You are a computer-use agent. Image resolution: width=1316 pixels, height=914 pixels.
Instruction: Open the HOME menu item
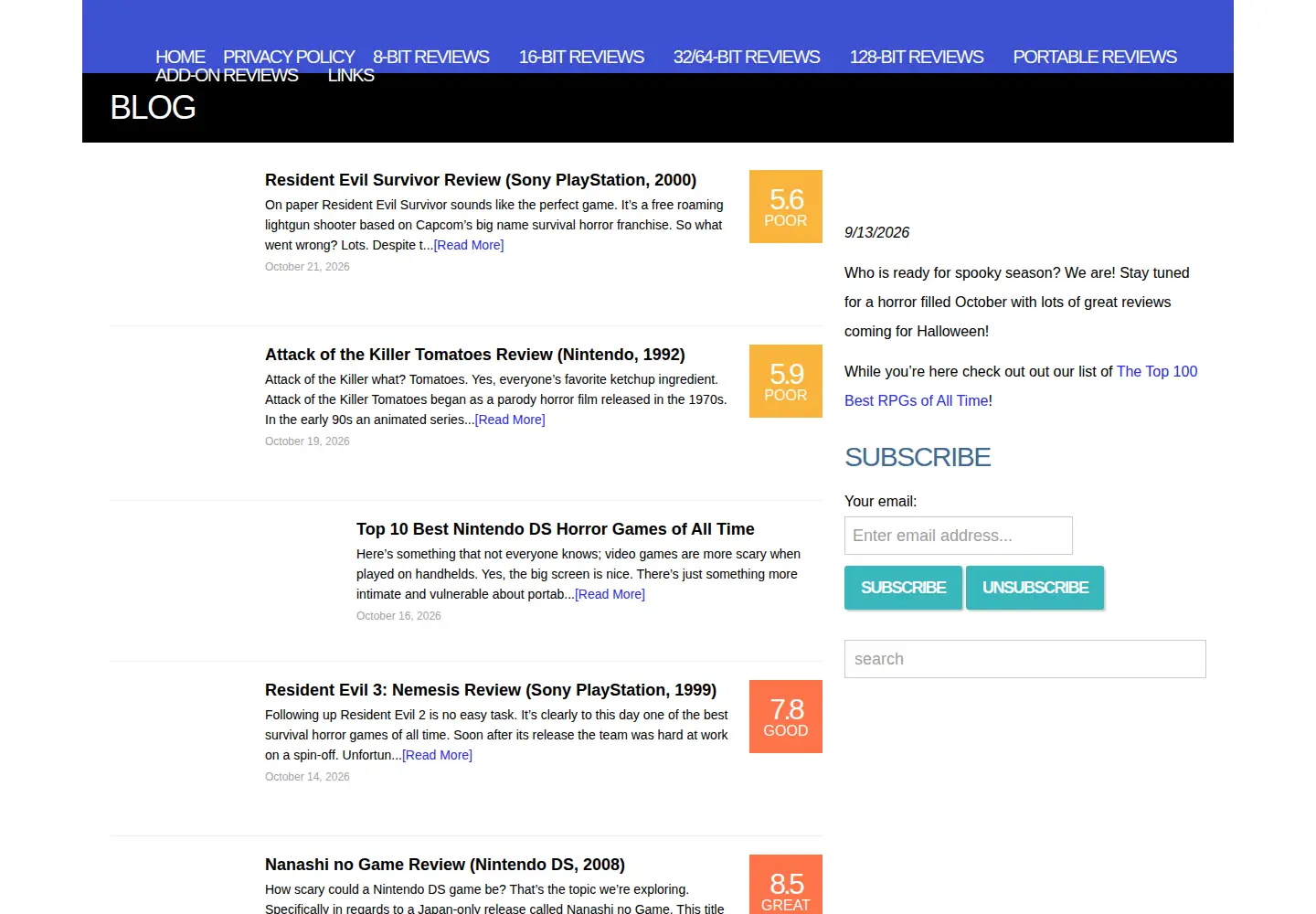click(x=180, y=57)
